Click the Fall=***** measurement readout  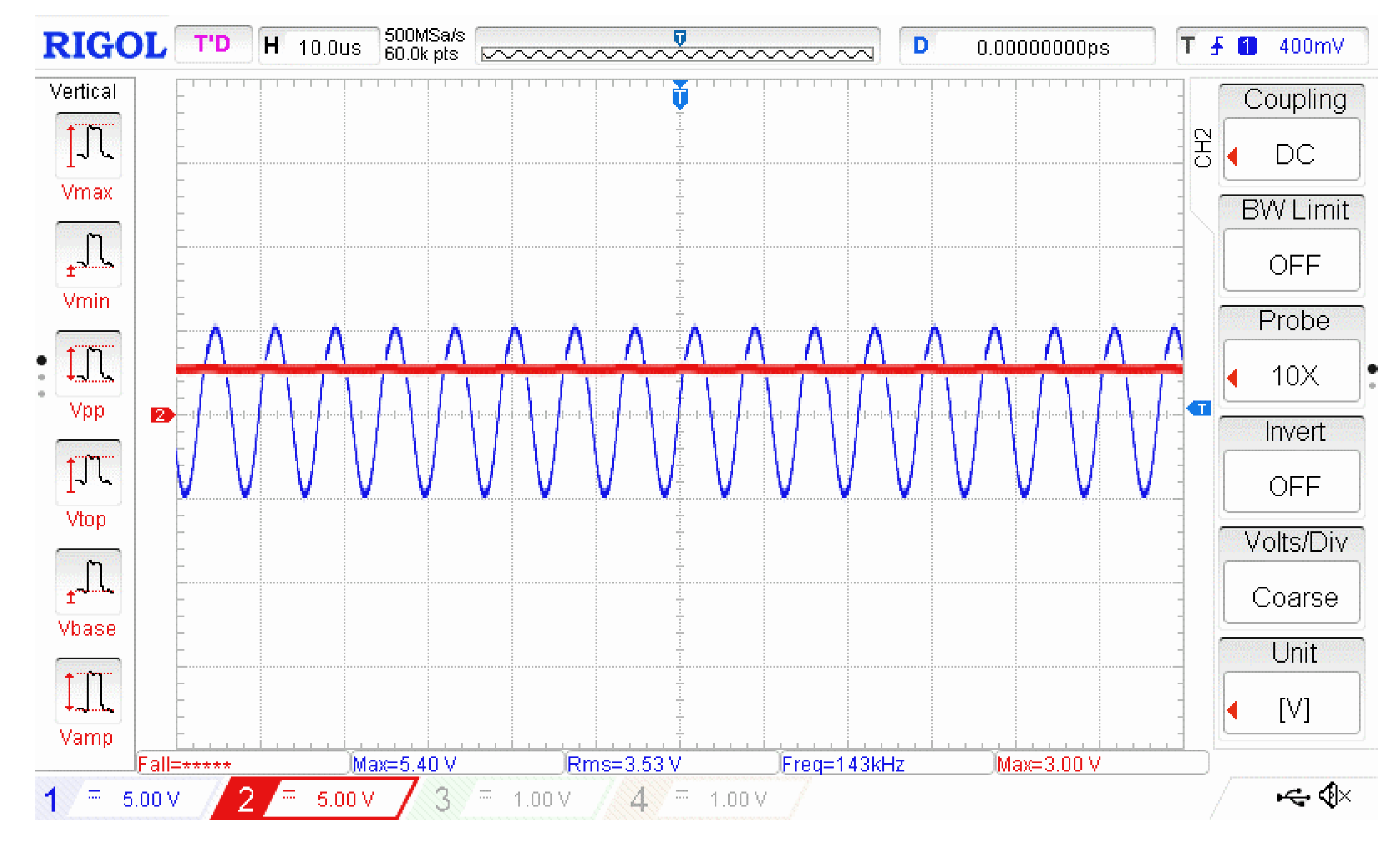click(243, 763)
